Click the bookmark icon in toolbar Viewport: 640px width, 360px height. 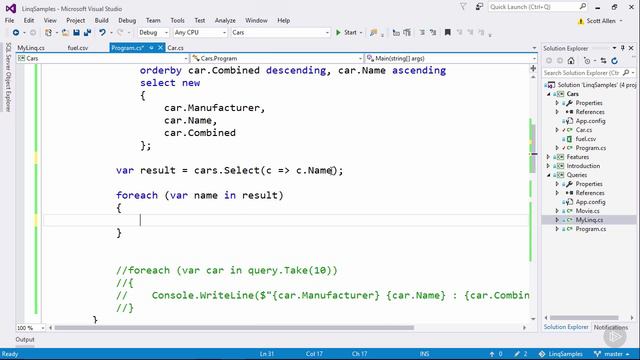[448, 33]
